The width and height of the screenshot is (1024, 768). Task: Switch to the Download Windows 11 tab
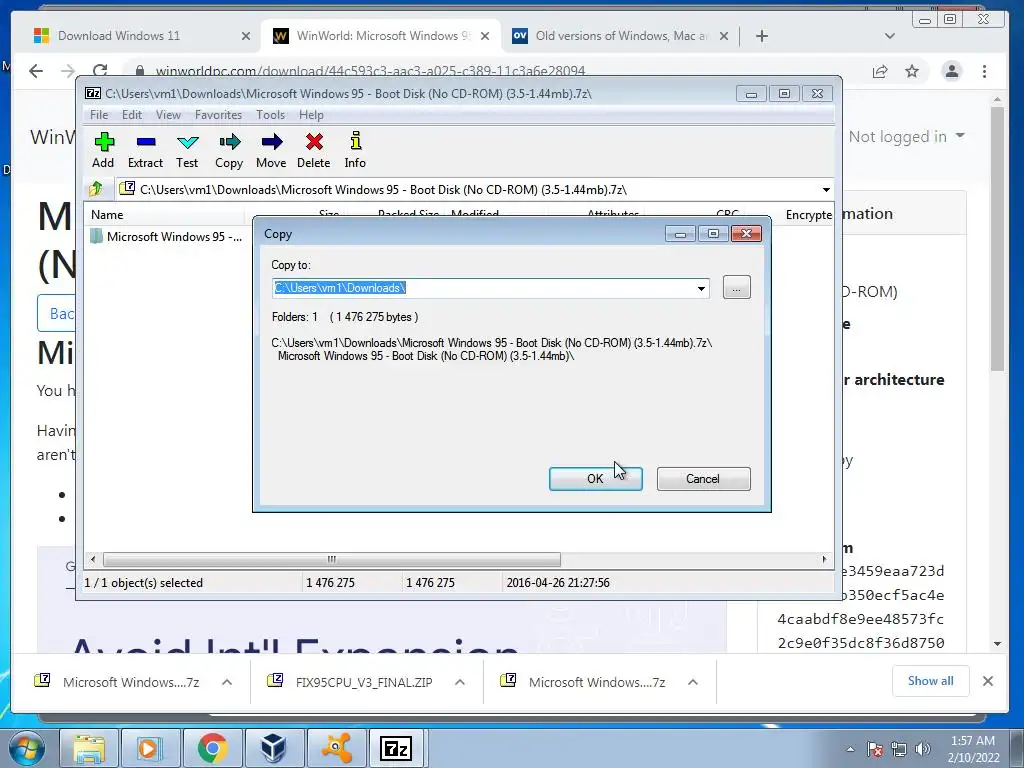coord(119,36)
